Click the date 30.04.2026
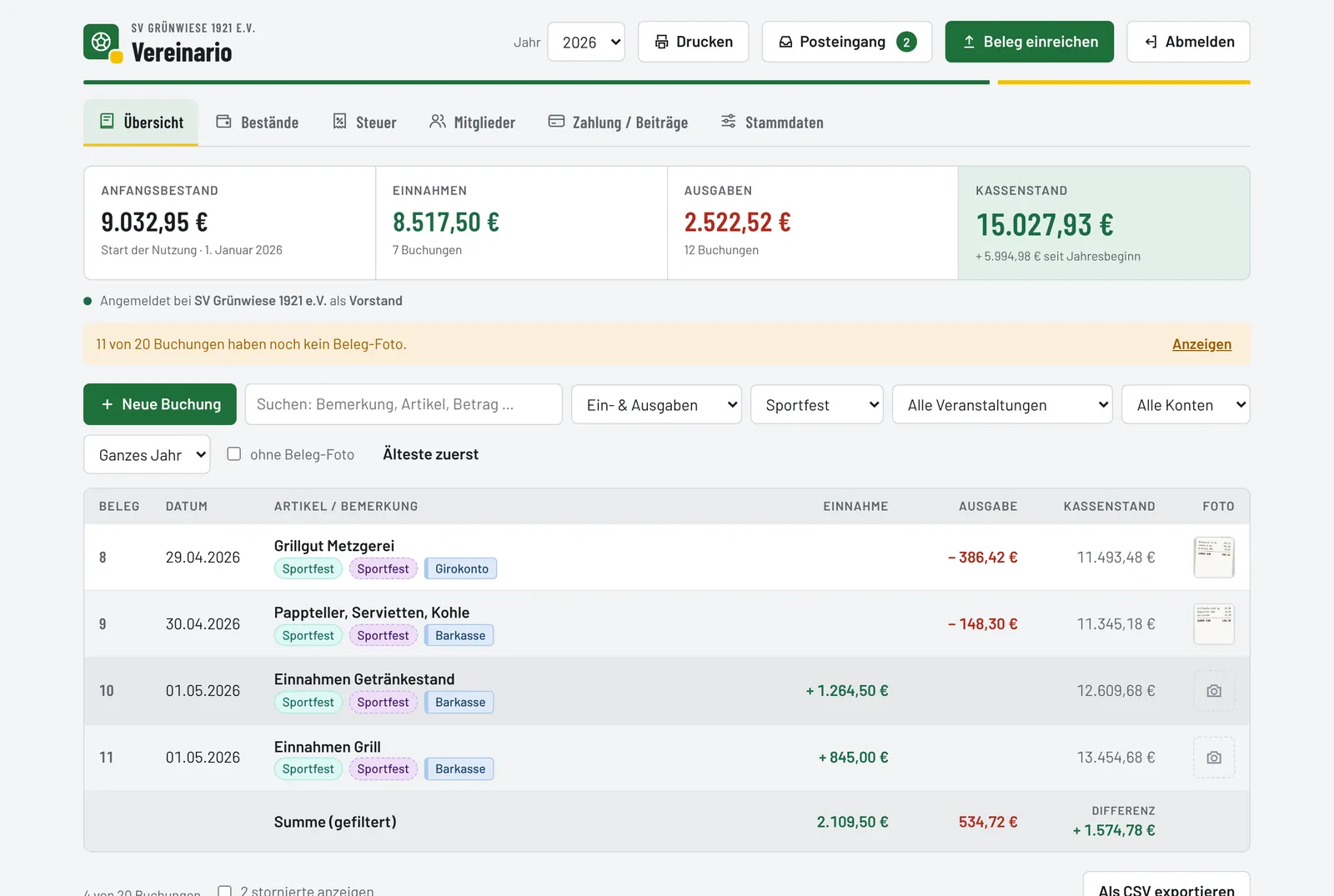 [x=203, y=624]
